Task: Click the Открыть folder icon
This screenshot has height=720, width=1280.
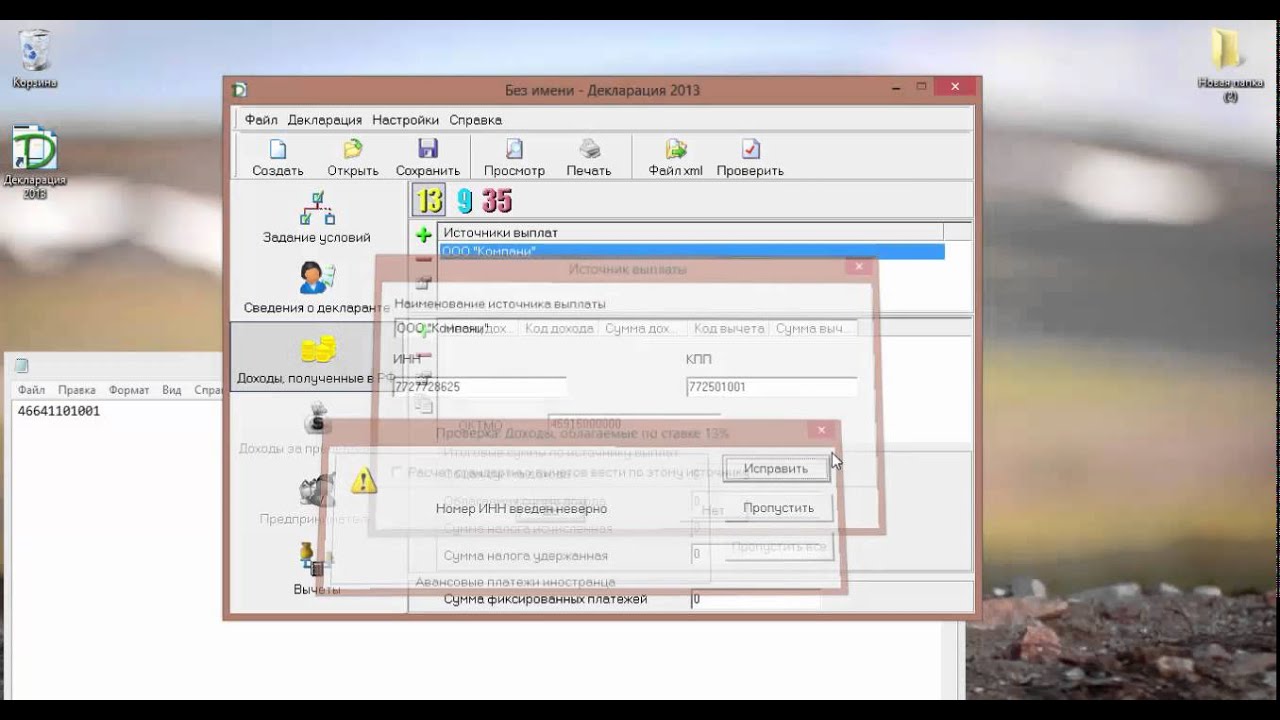Action: coord(353,149)
